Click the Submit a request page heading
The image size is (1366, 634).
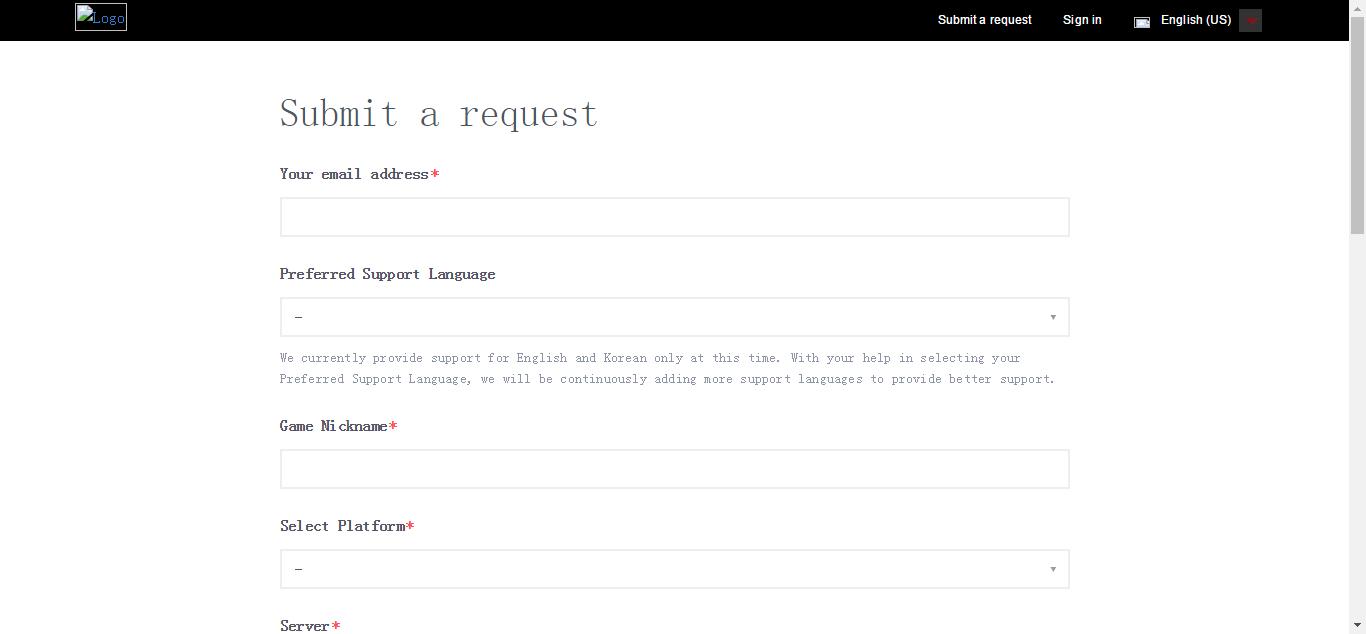438,114
